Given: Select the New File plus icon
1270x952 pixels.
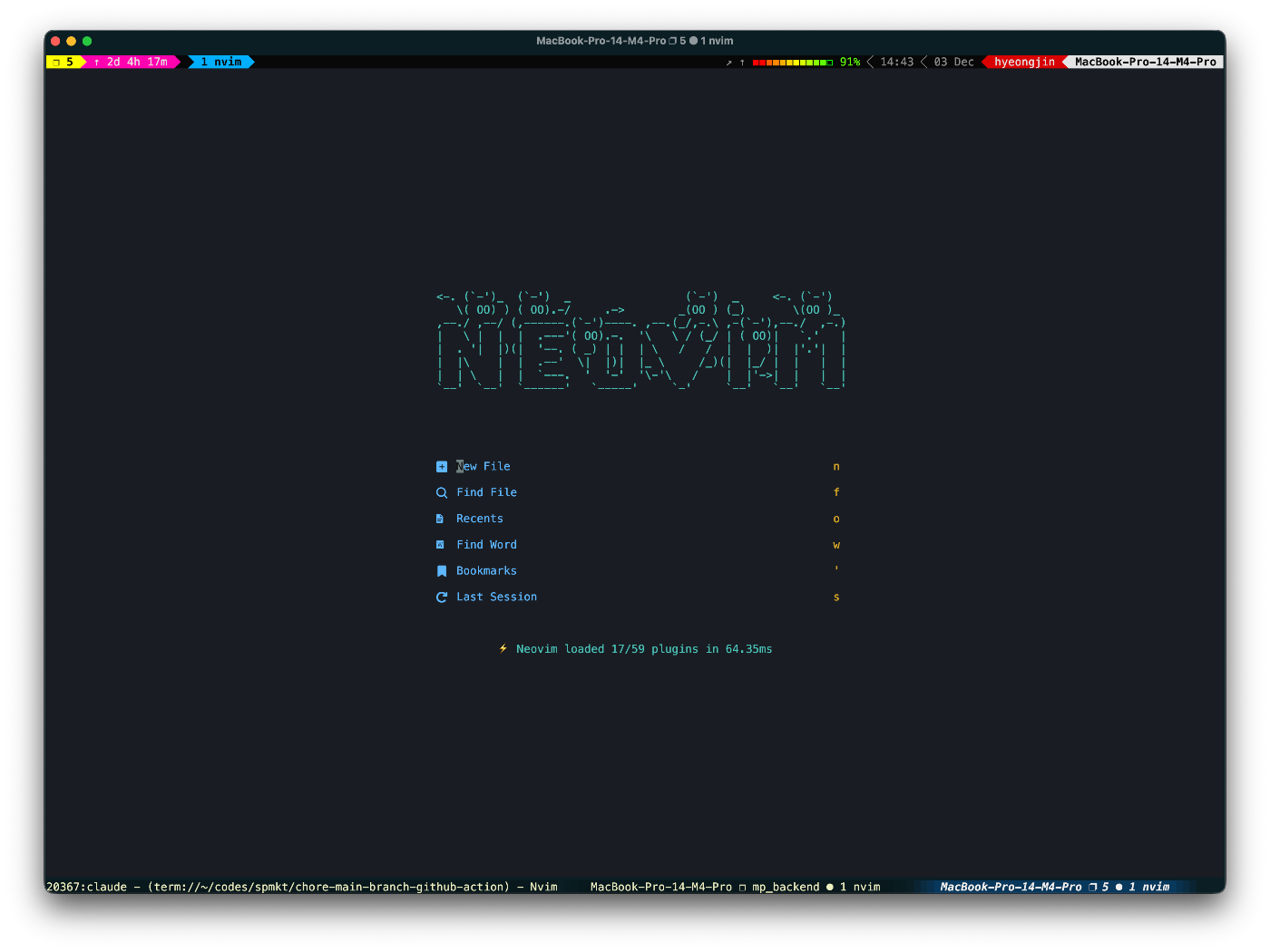Looking at the screenshot, I should pos(442,466).
